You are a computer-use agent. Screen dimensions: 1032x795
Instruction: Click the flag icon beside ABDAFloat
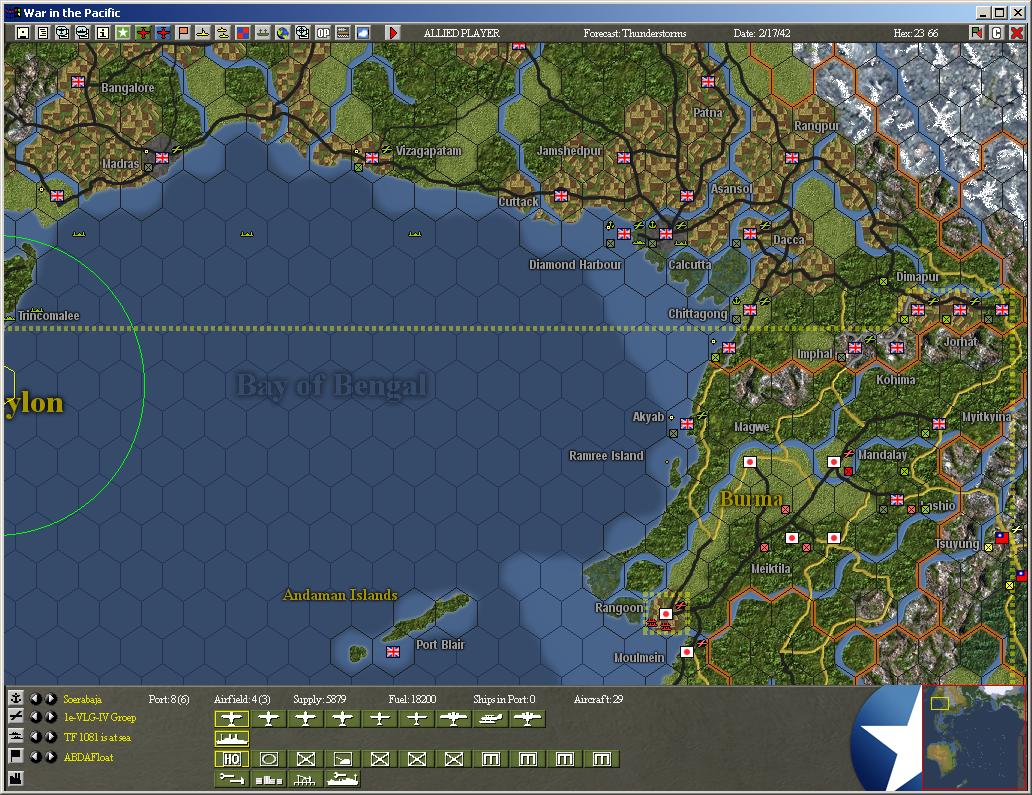(x=16, y=756)
